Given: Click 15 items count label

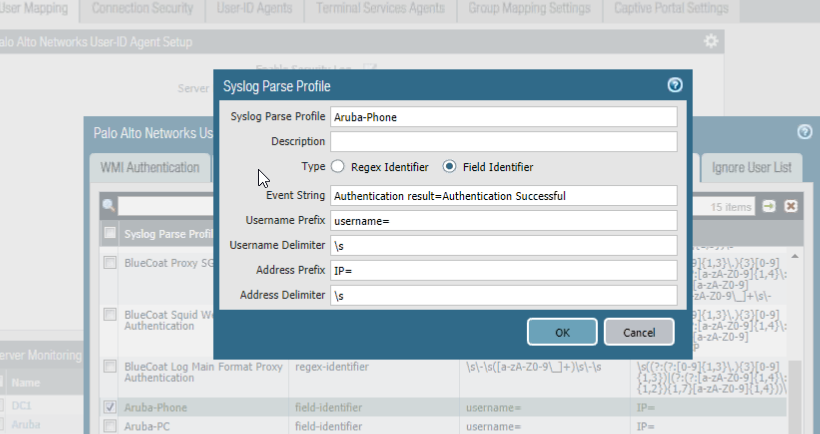Looking at the screenshot, I should coord(731,207).
